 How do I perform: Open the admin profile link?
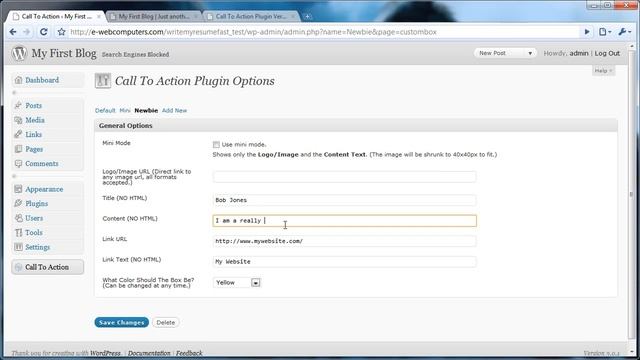pyautogui.click(x=579, y=53)
